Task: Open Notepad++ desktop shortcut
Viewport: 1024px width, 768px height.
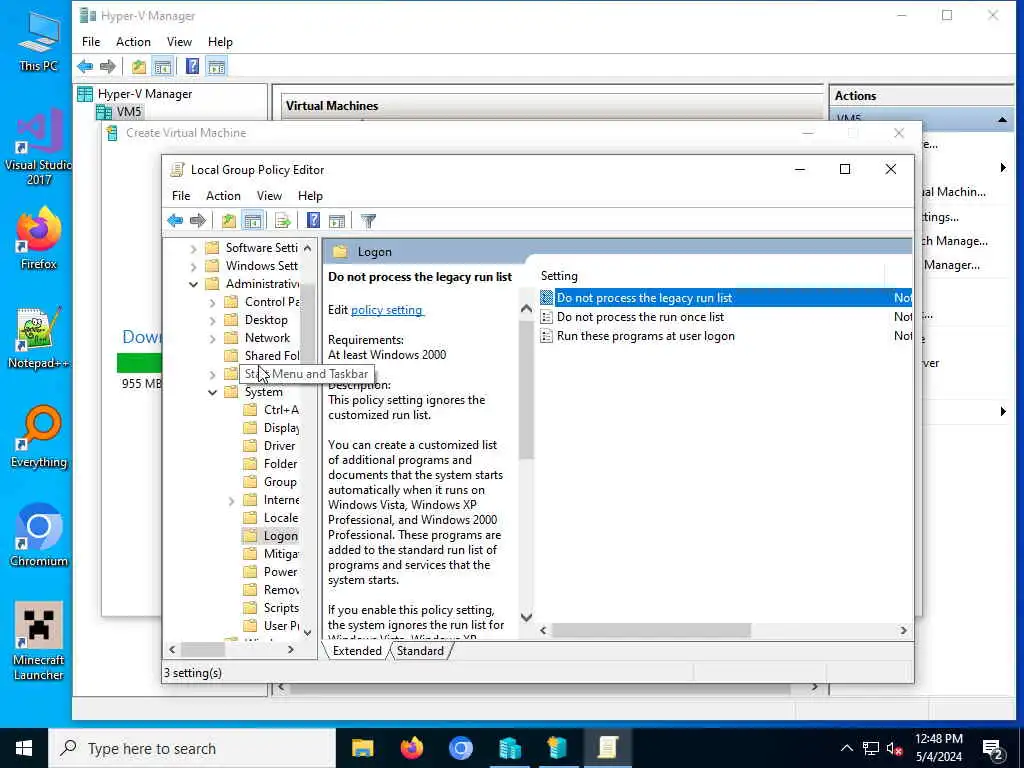Action: 39,338
